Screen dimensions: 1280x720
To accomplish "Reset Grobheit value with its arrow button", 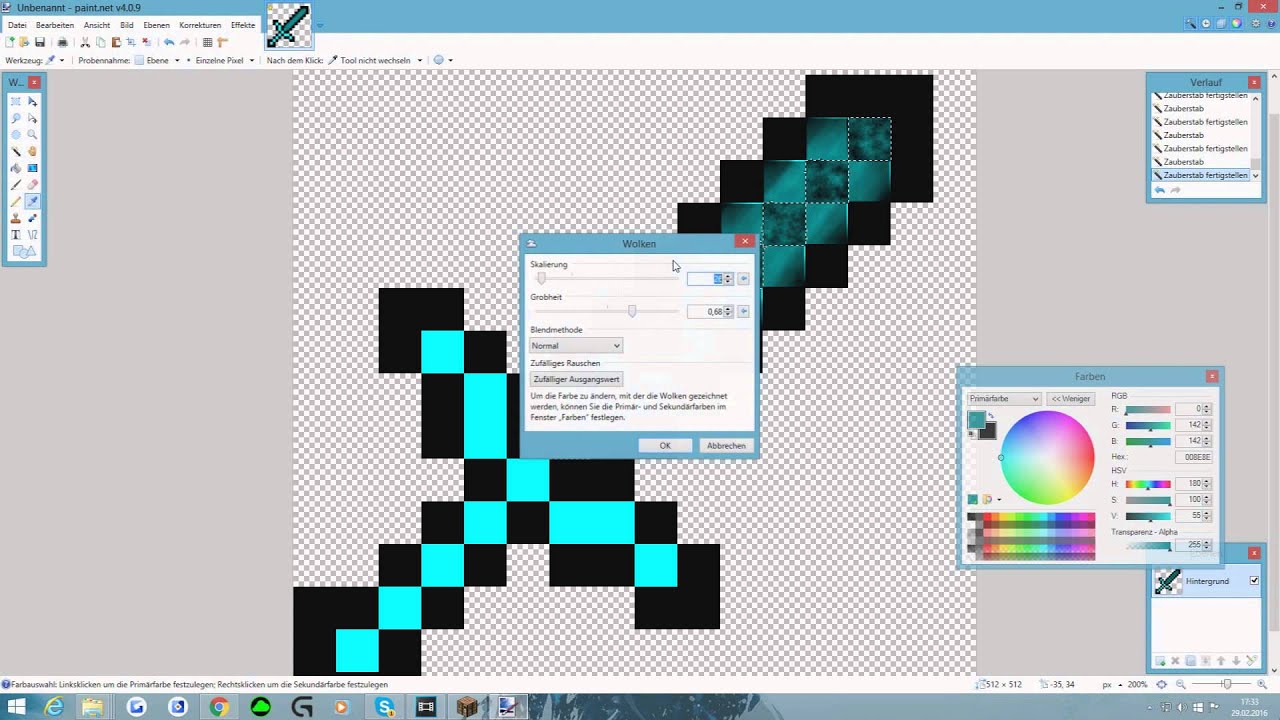I will tap(743, 312).
